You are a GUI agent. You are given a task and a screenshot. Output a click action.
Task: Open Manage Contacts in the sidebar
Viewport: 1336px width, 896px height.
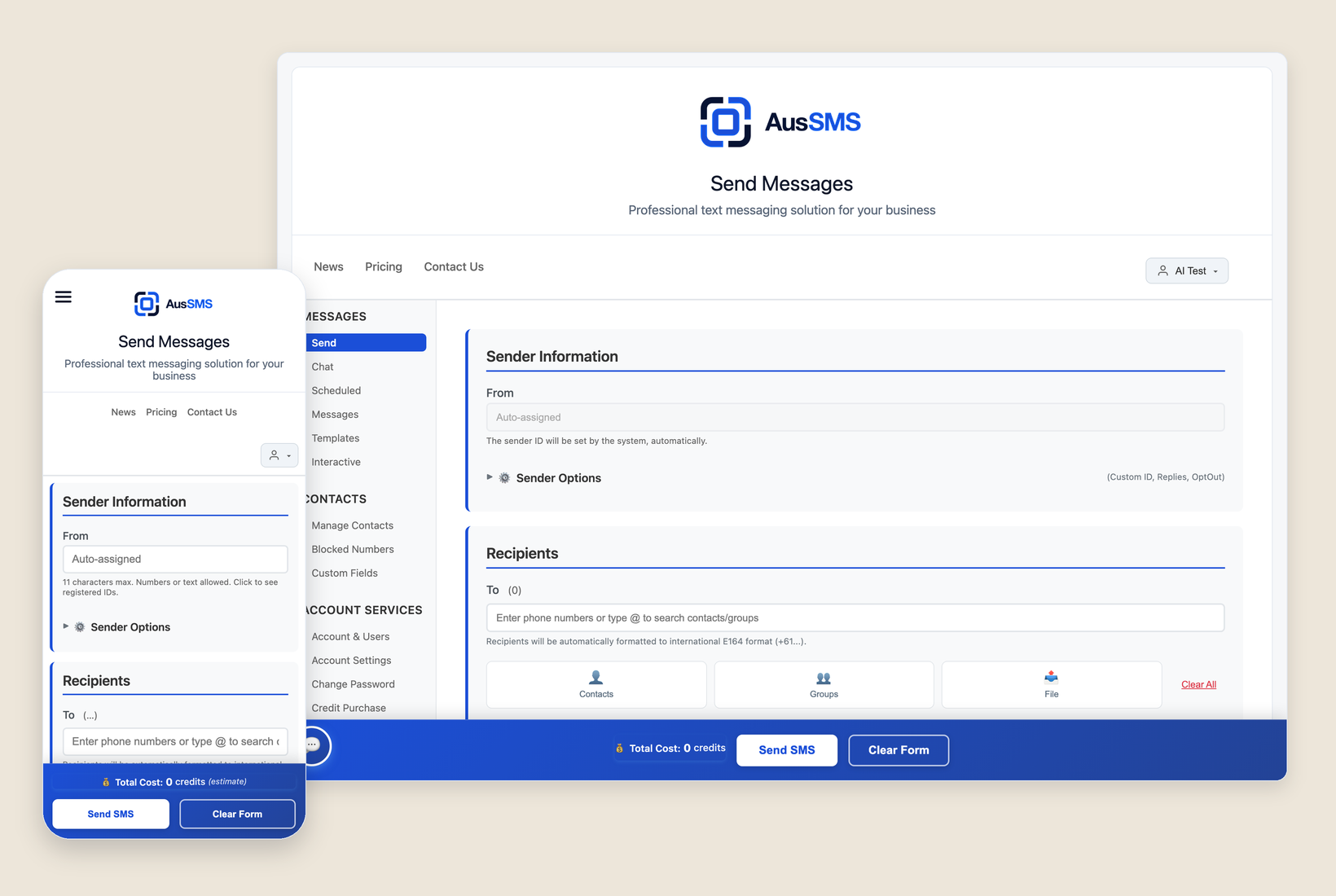[x=352, y=525]
